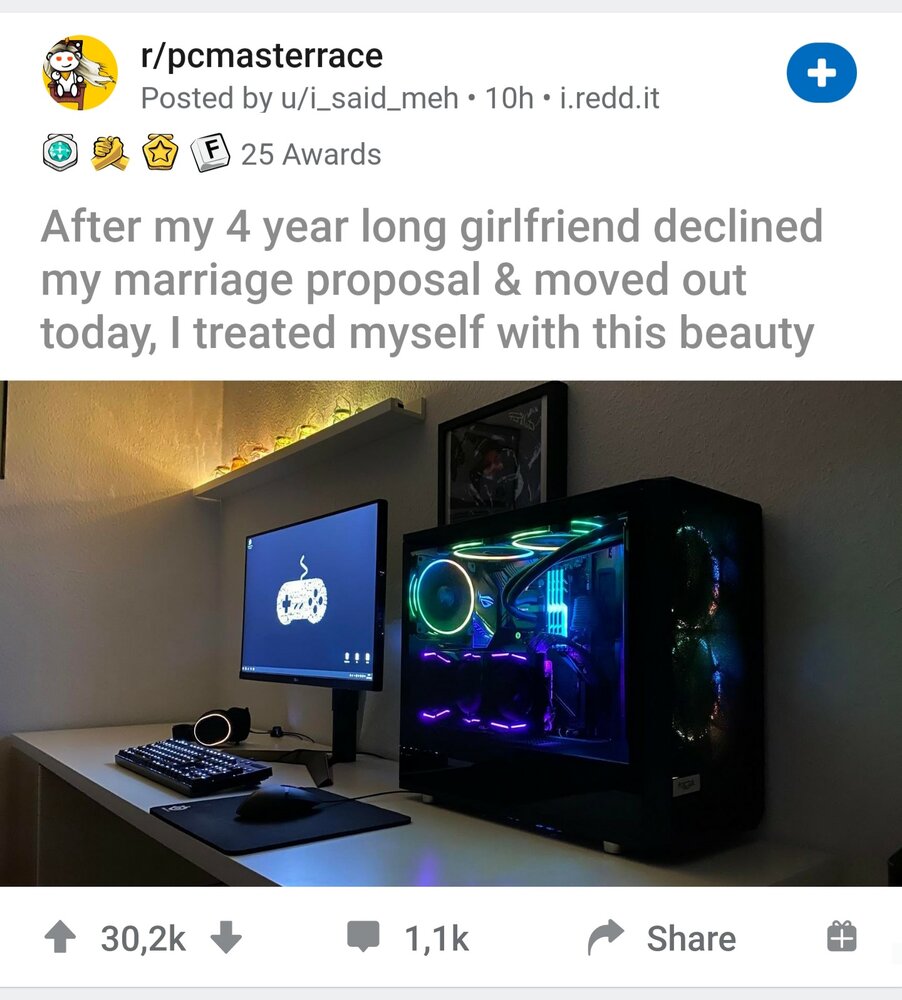The image size is (902, 1000).
Task: Join subreddit with the blue plus button
Action: click(x=821, y=72)
